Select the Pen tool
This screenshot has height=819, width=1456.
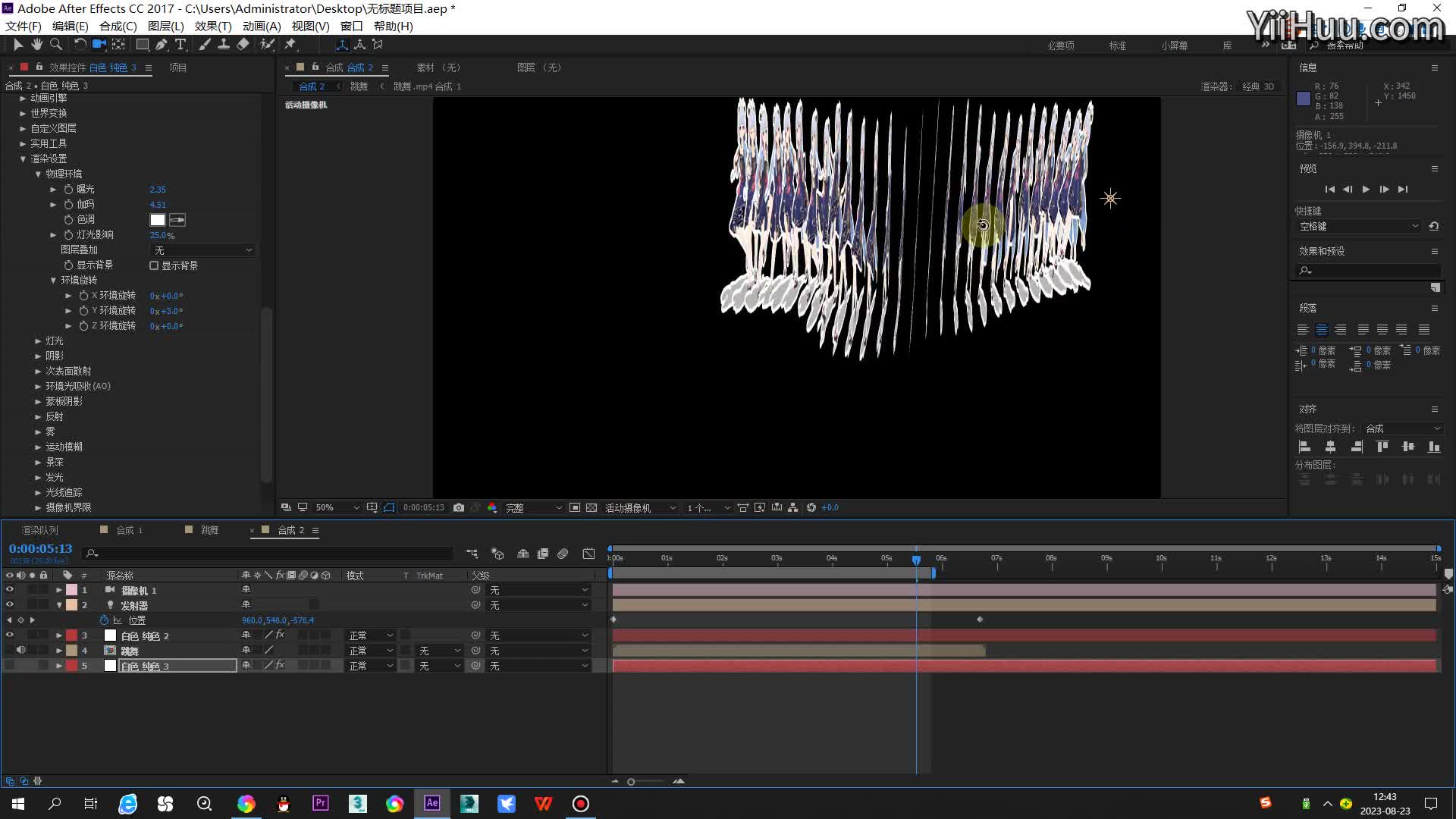click(x=162, y=45)
